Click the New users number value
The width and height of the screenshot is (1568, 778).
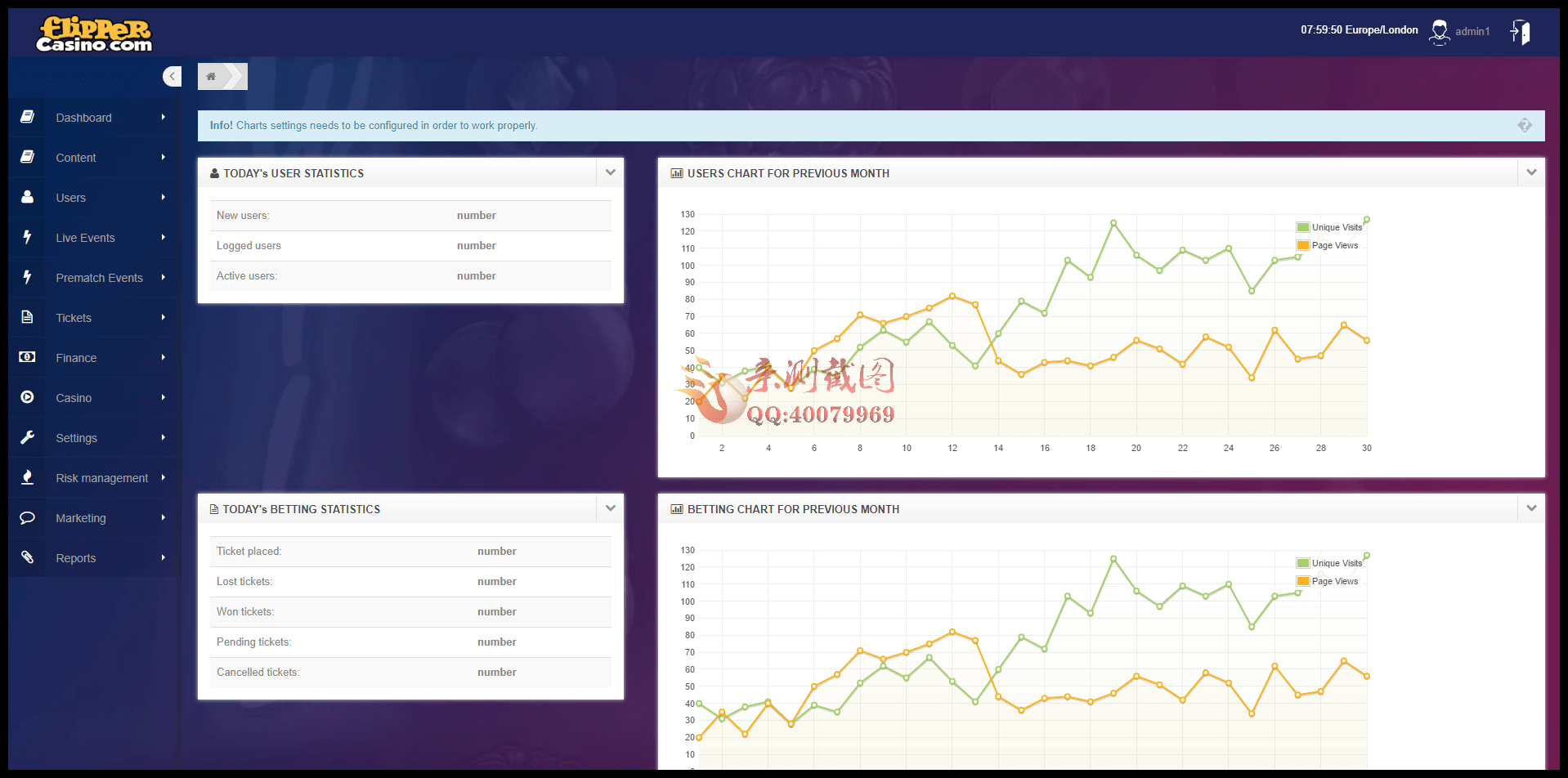tap(477, 215)
